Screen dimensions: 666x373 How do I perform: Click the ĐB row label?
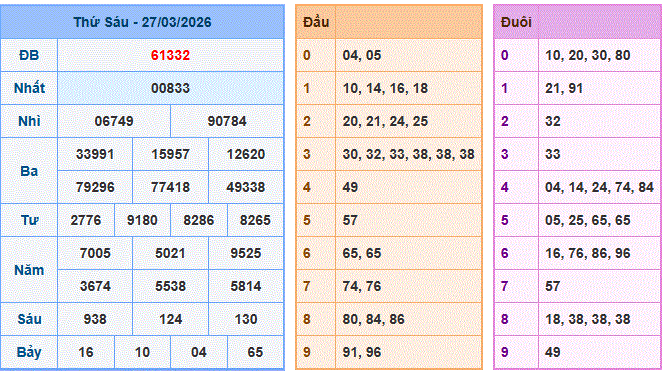click(x=29, y=55)
